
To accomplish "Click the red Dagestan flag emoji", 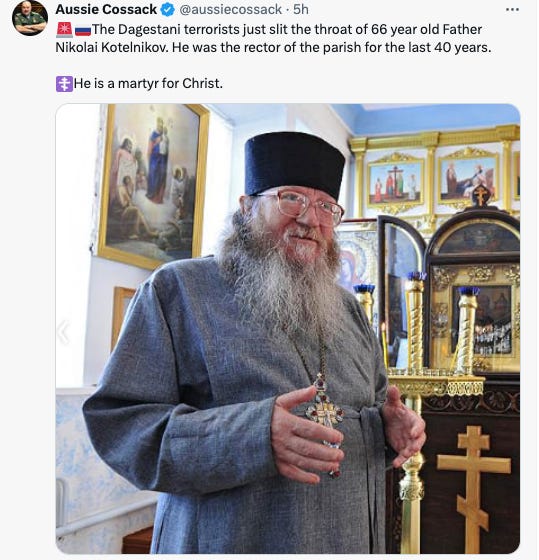I will click(65, 29).
